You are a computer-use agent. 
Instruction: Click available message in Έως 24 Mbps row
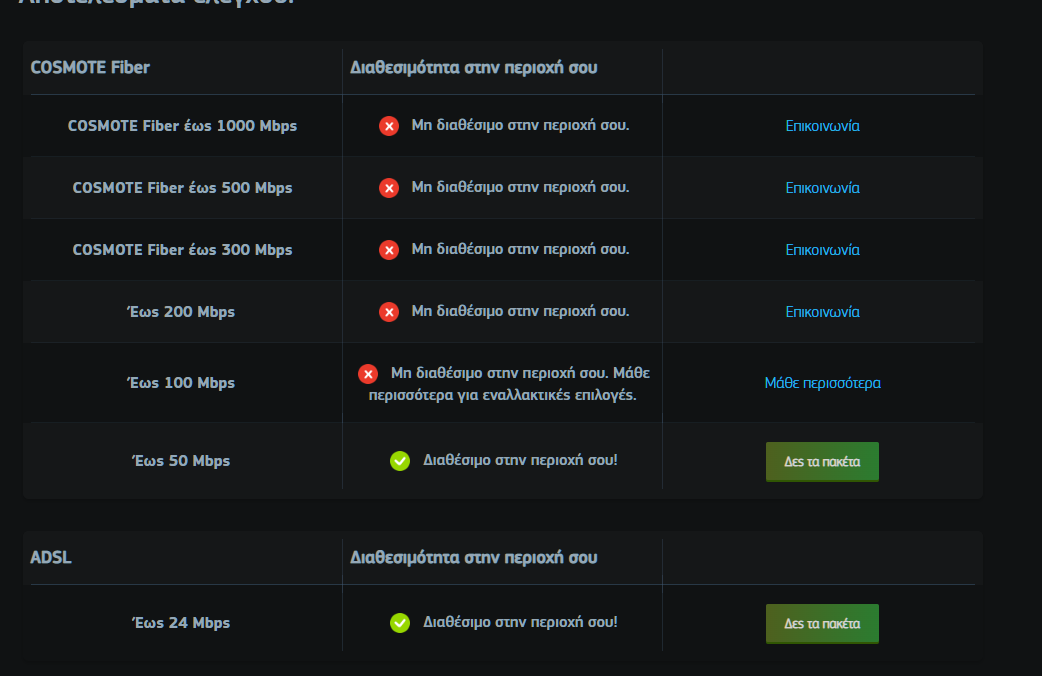(520, 622)
